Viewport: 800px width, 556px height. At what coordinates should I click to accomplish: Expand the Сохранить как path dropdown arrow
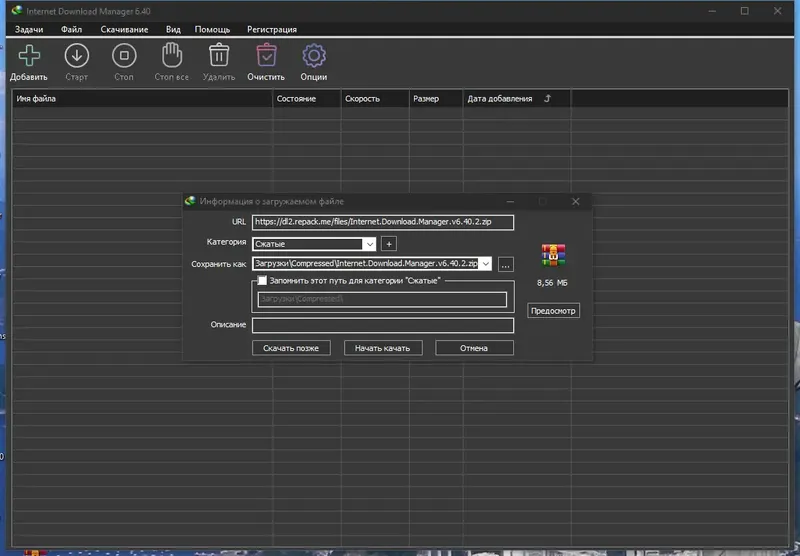(486, 264)
